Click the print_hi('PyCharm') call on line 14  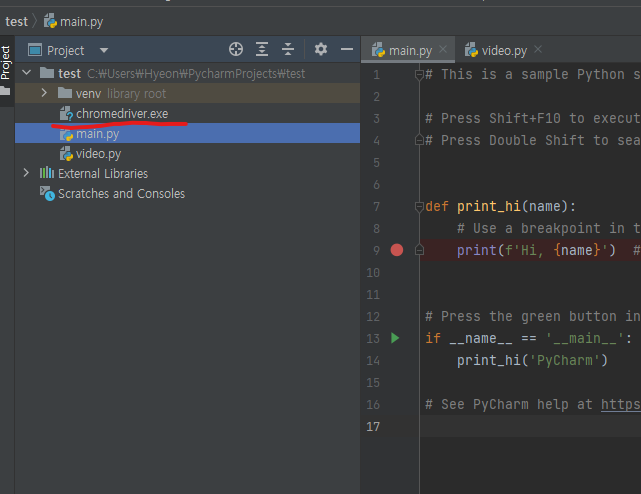pos(532,360)
